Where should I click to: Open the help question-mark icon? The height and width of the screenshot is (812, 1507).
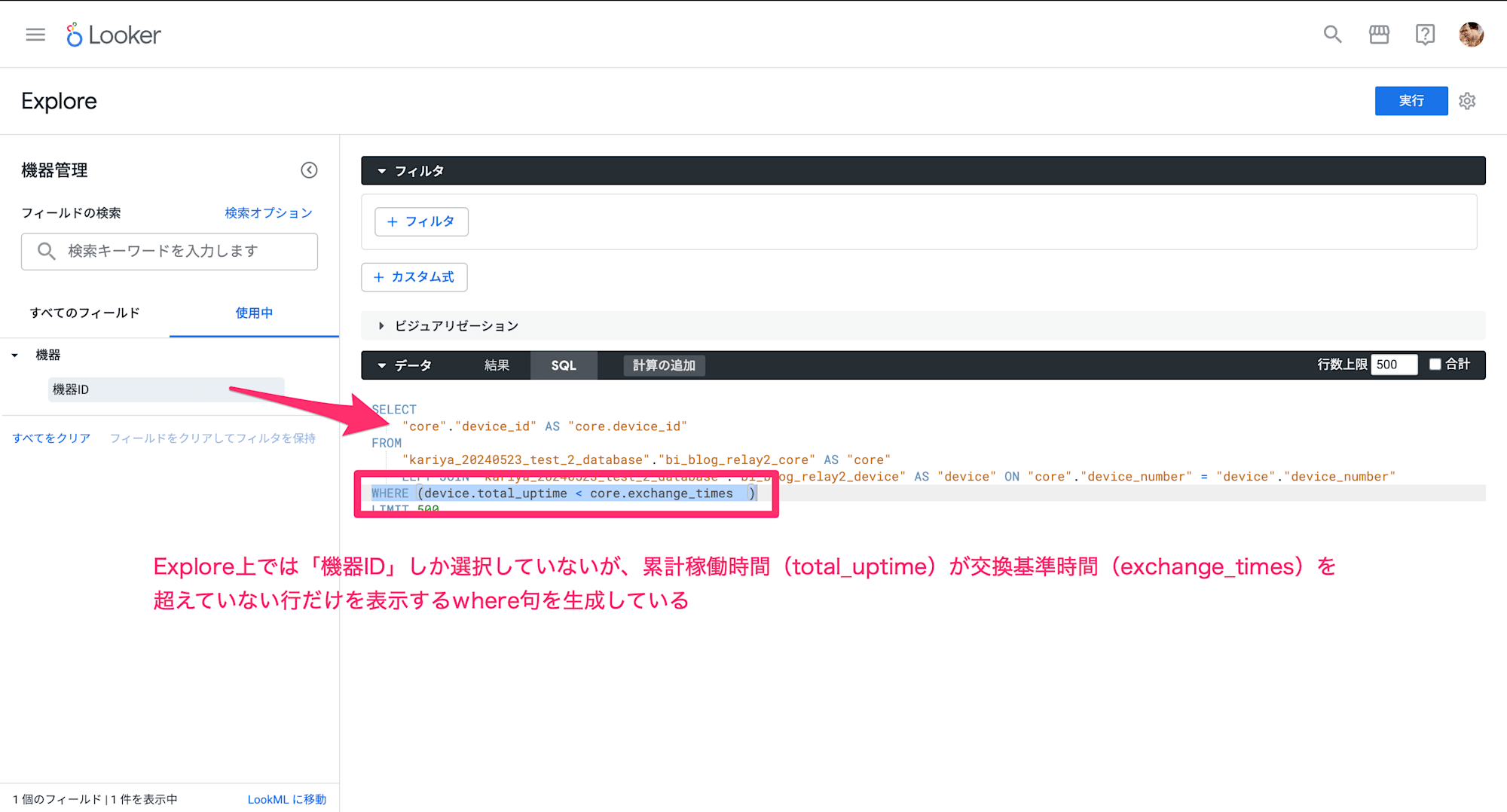coord(1425,35)
